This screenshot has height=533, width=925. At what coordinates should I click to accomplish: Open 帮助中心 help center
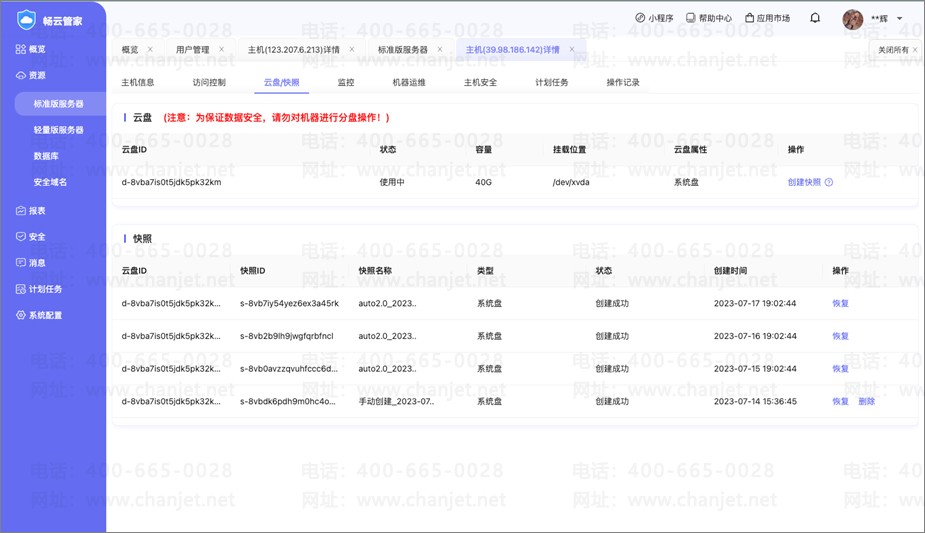coord(708,18)
